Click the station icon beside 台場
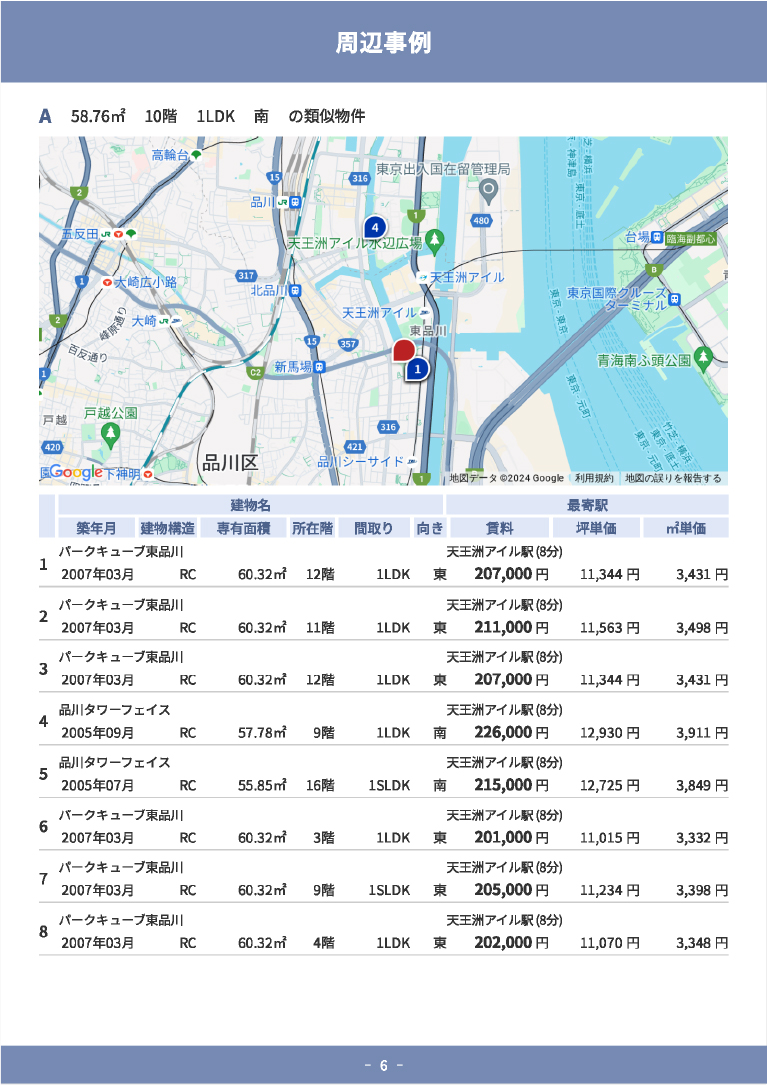767x1085 pixels. pyautogui.click(x=657, y=237)
